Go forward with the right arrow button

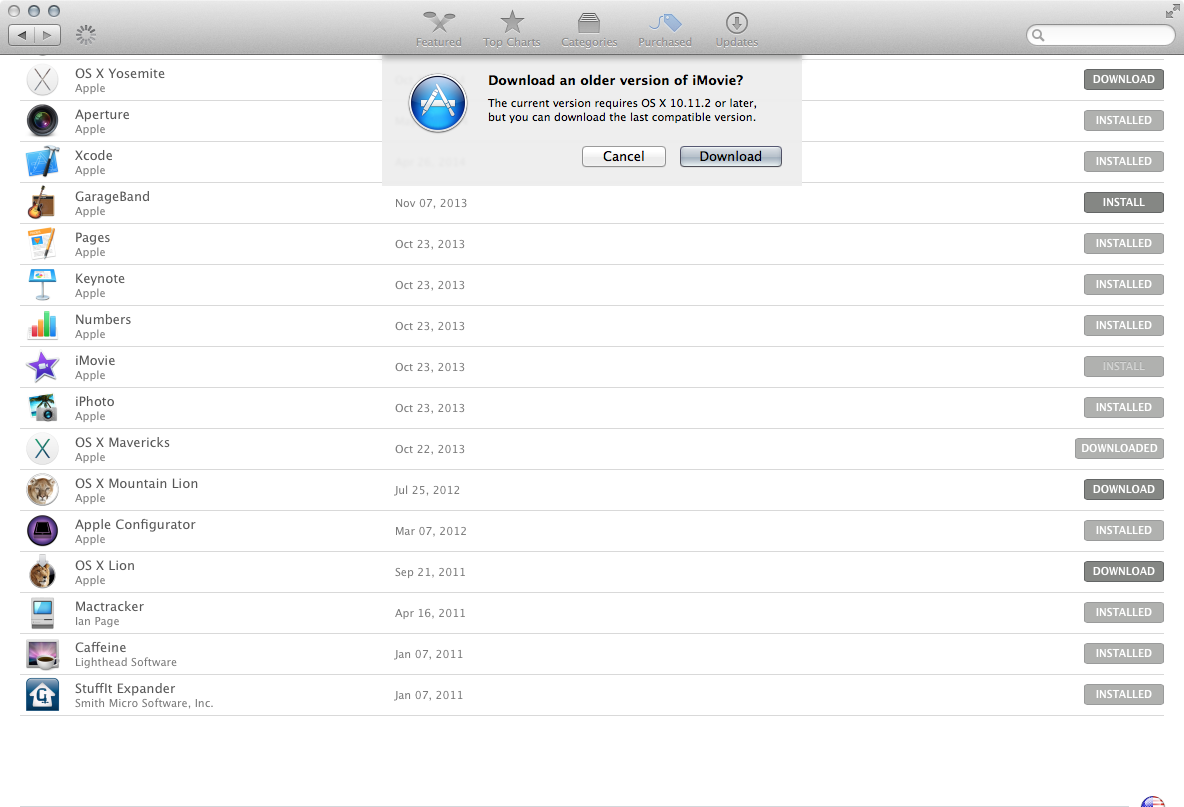(48, 35)
